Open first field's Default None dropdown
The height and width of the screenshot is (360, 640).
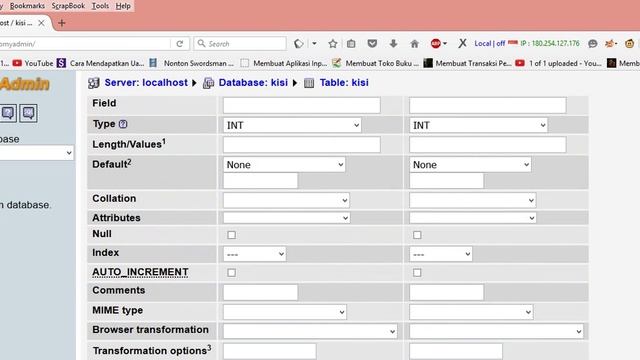284,164
